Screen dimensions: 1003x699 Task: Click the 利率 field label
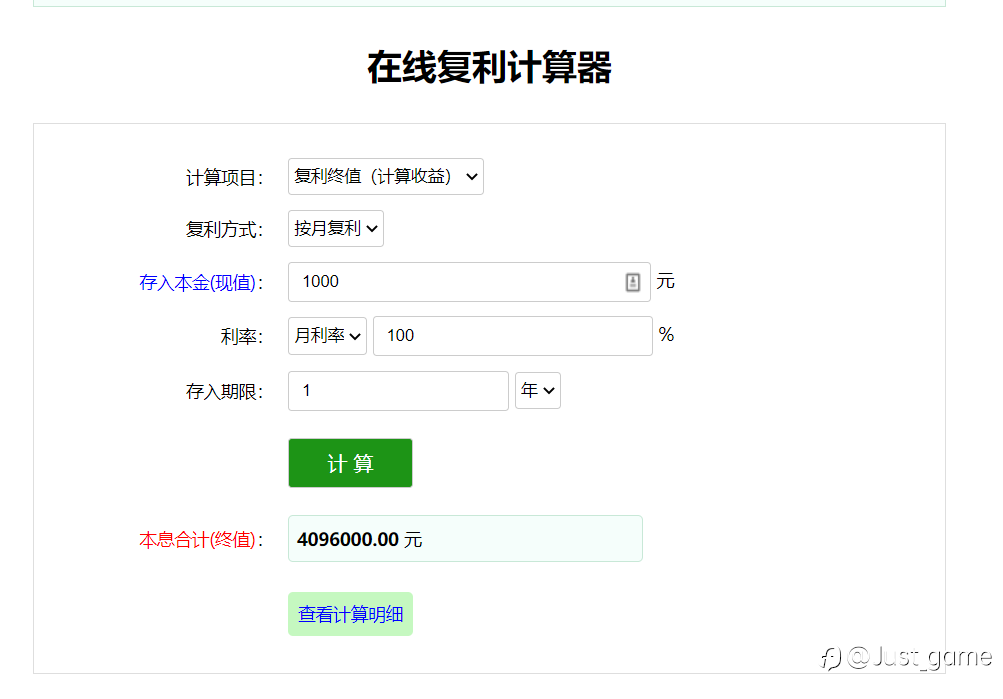coord(241,337)
